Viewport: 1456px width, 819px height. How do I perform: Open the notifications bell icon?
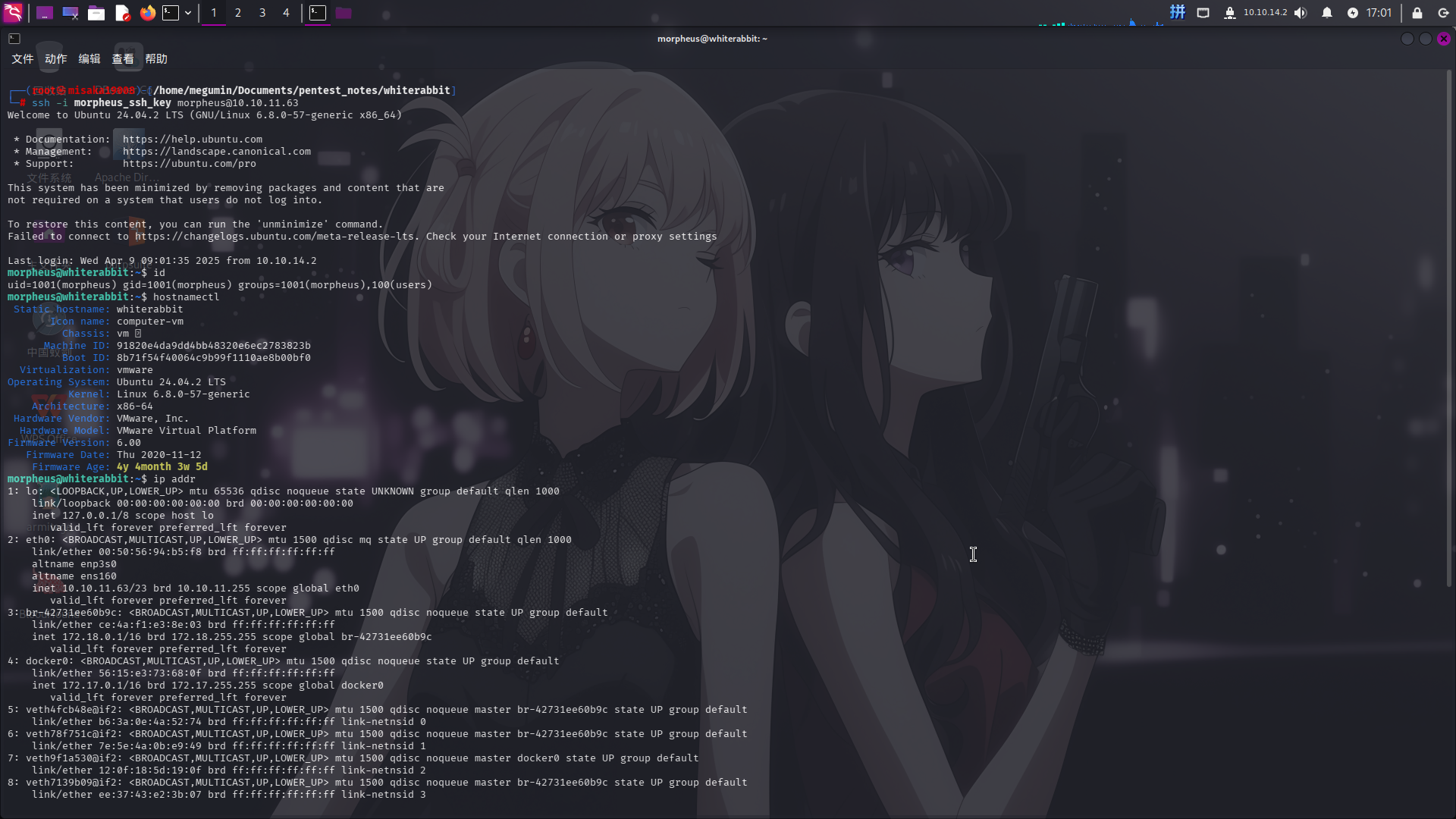coord(1326,13)
